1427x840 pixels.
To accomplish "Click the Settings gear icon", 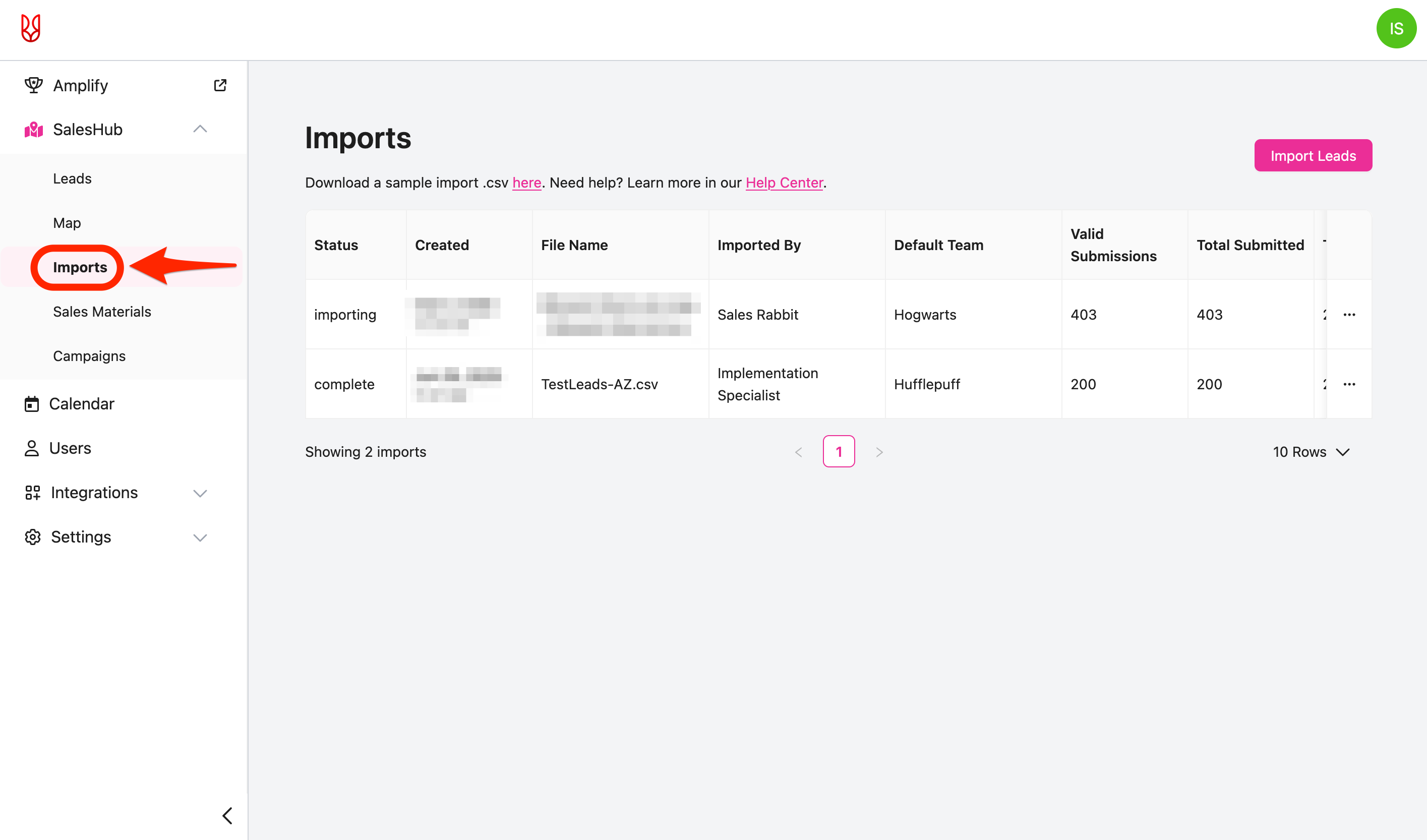I will 33,537.
